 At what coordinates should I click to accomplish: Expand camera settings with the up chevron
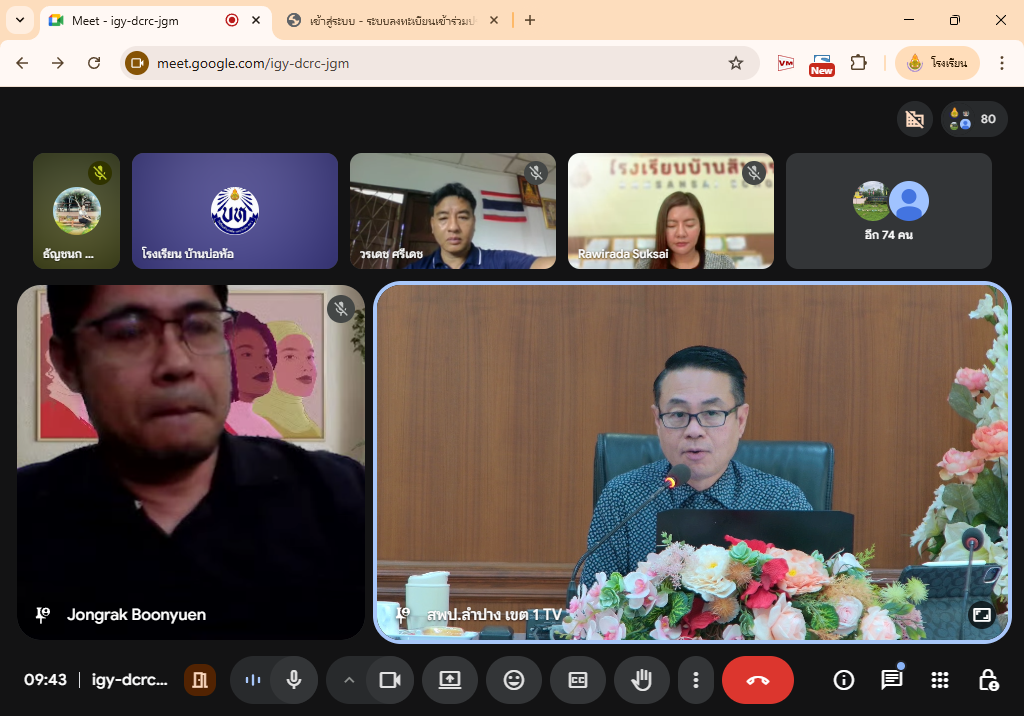click(349, 680)
